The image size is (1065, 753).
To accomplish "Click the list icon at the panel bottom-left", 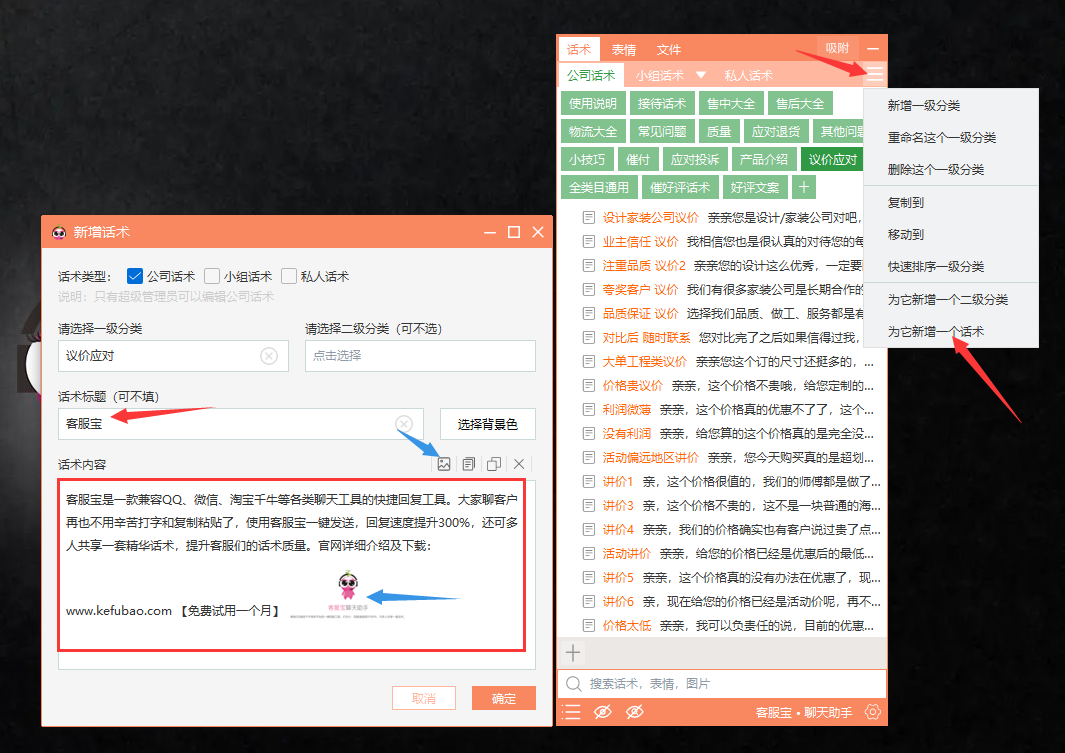I will (x=571, y=712).
